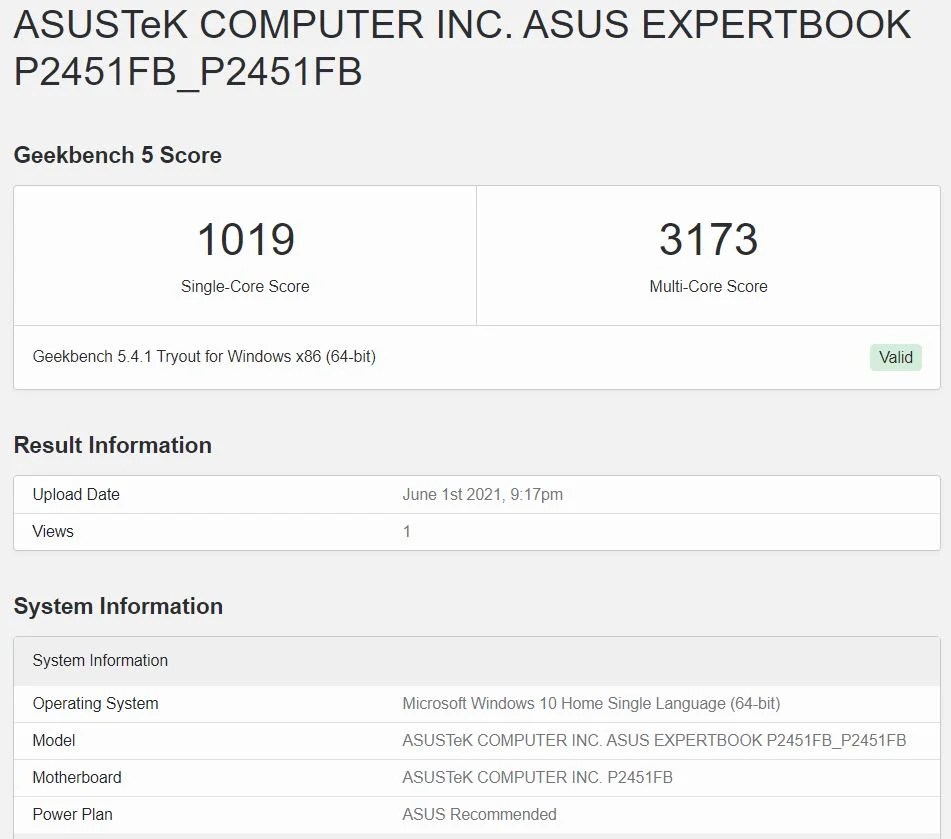Click the Model row label

pos(53,741)
